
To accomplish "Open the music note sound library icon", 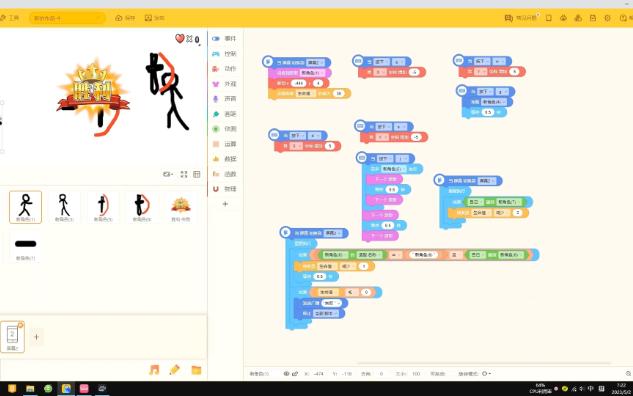I will pyautogui.click(x=154, y=369).
